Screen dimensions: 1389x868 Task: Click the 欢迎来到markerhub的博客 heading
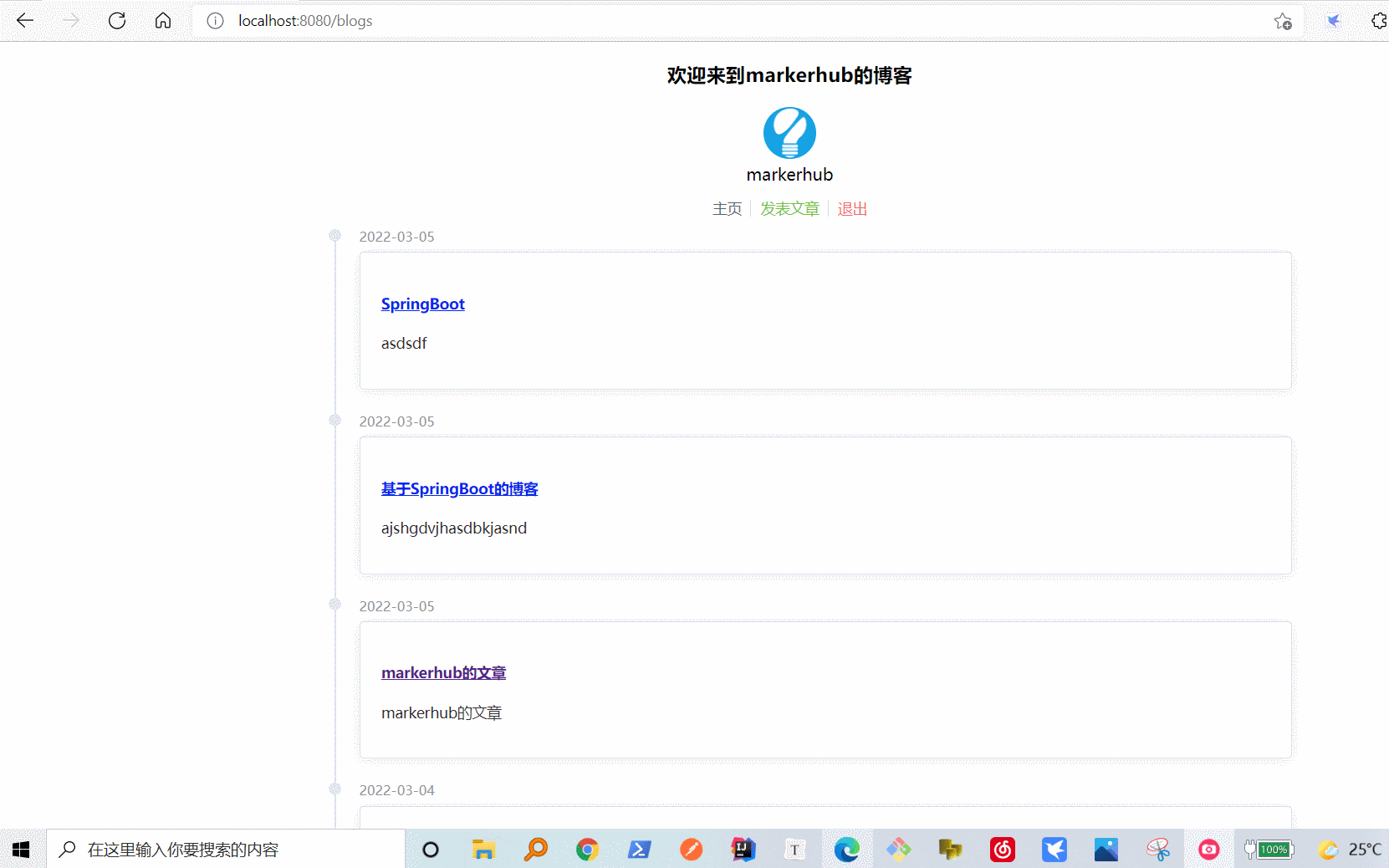(x=789, y=75)
